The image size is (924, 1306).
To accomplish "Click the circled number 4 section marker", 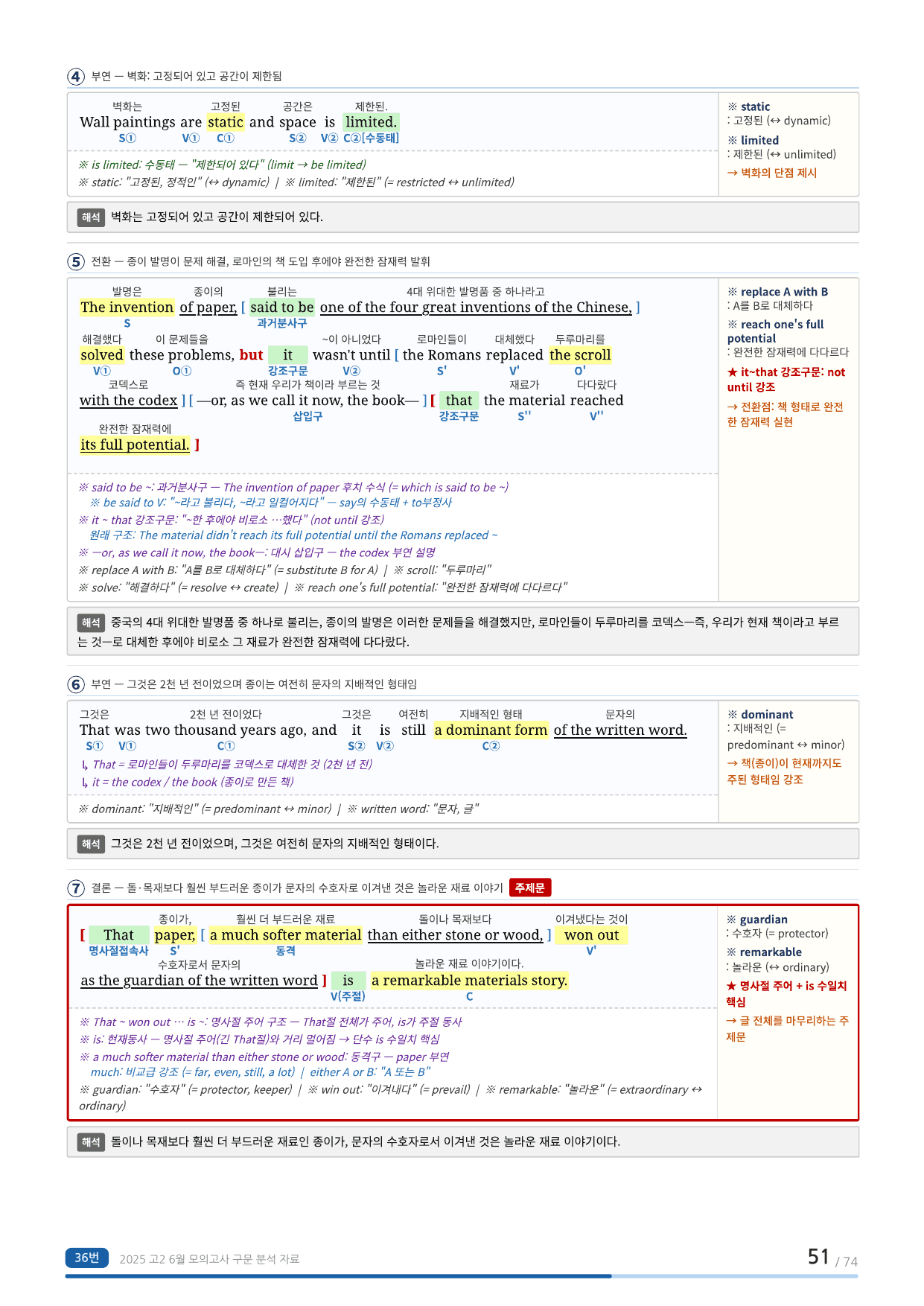I will [76, 77].
